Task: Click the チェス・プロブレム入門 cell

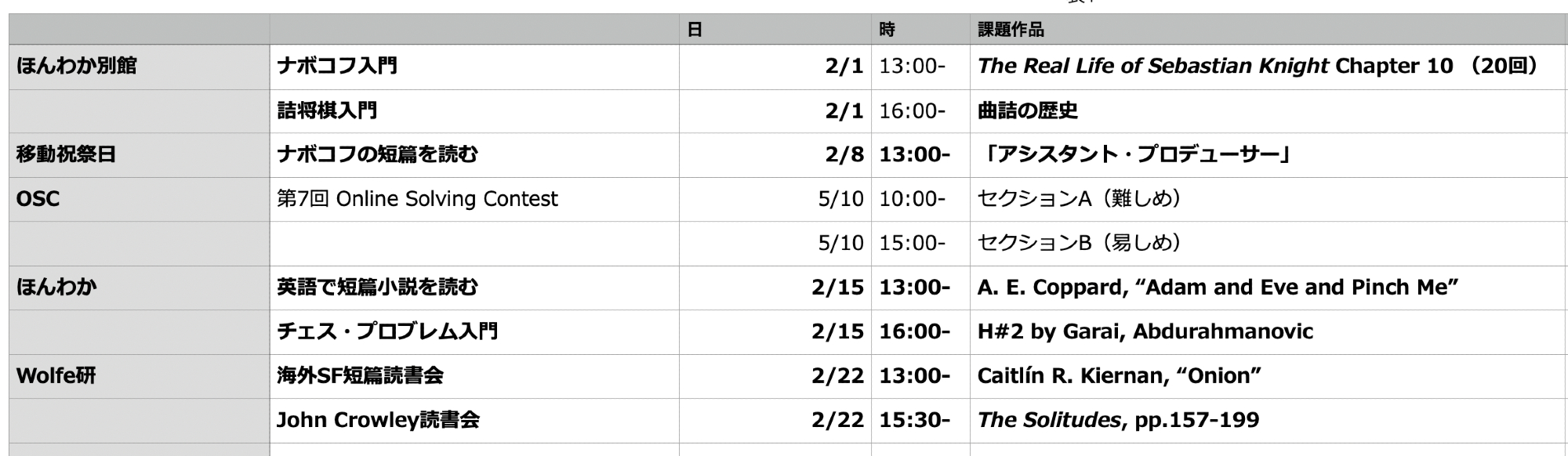Action: (474, 331)
